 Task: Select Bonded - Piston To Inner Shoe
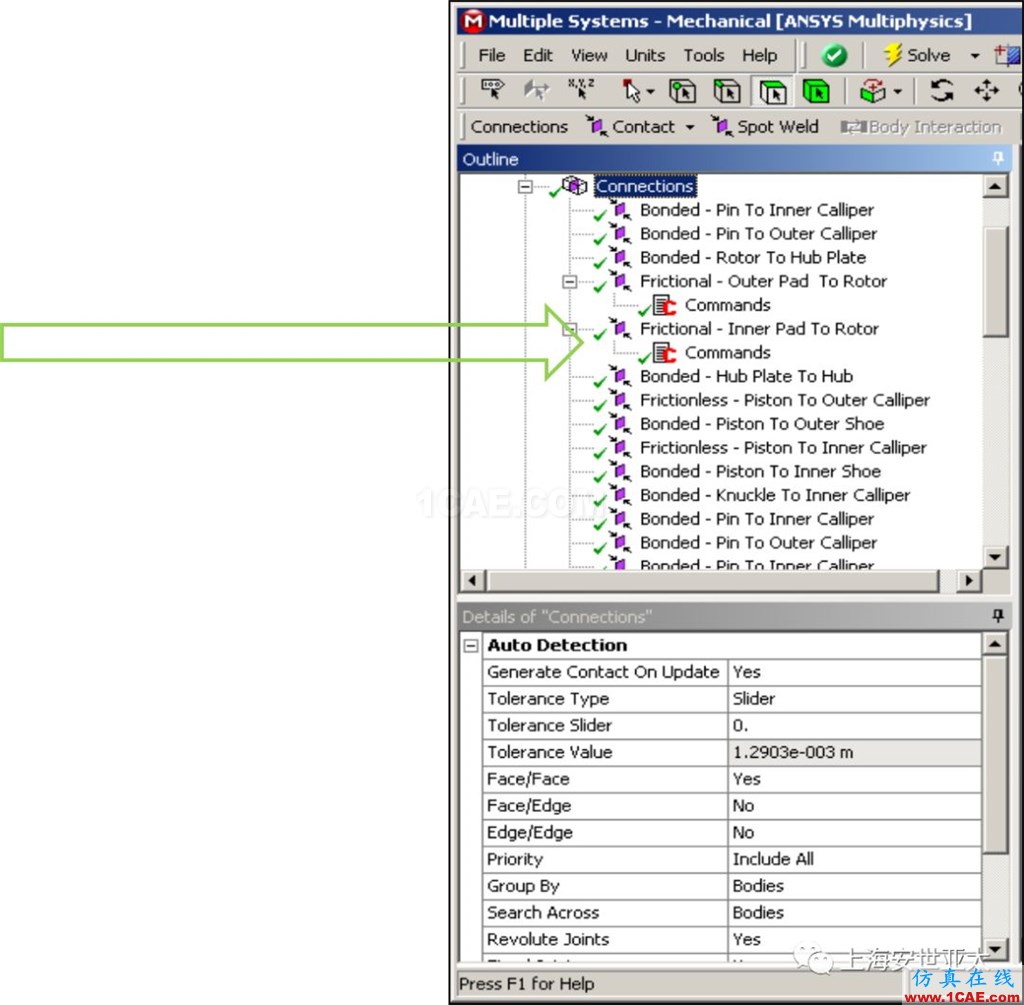[x=760, y=471]
